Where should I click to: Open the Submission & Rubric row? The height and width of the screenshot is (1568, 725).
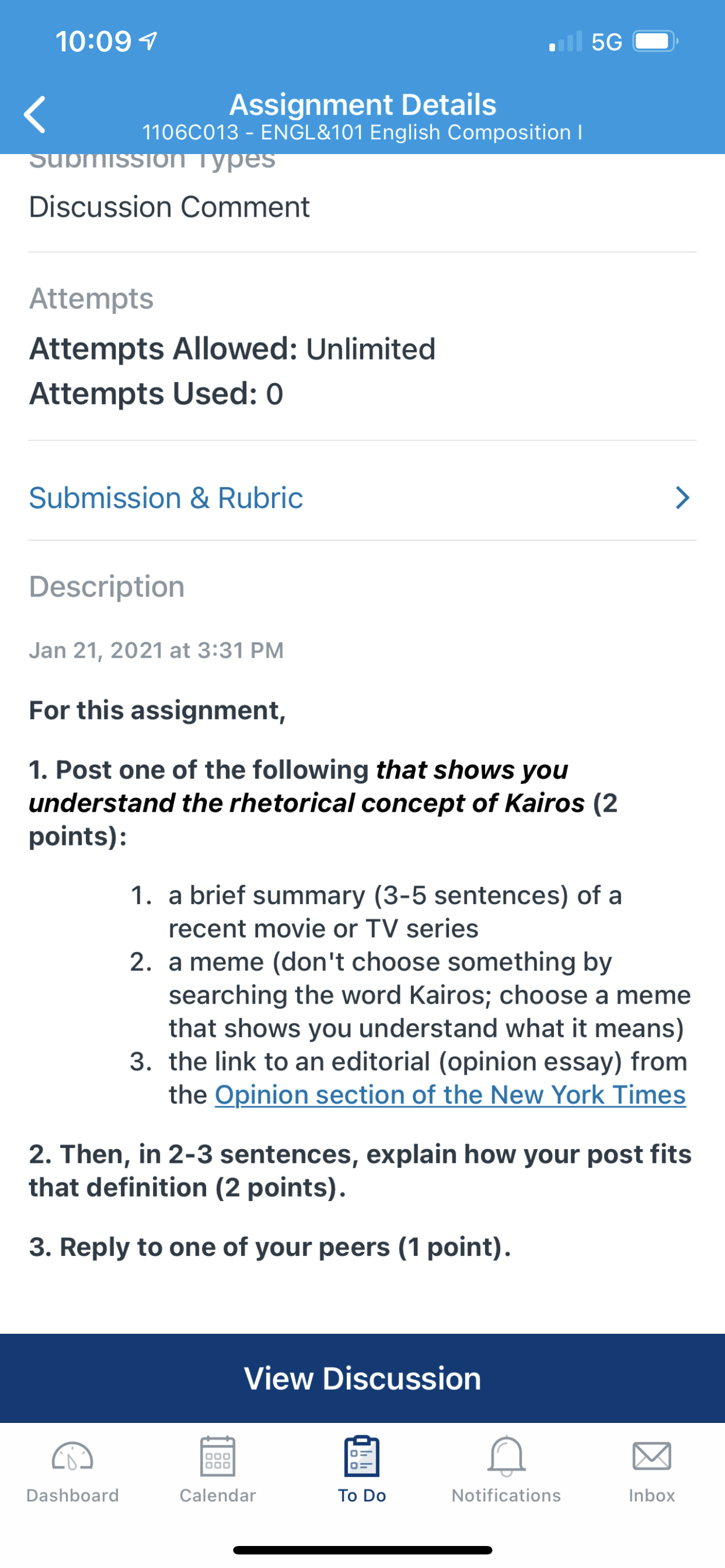[x=362, y=498]
